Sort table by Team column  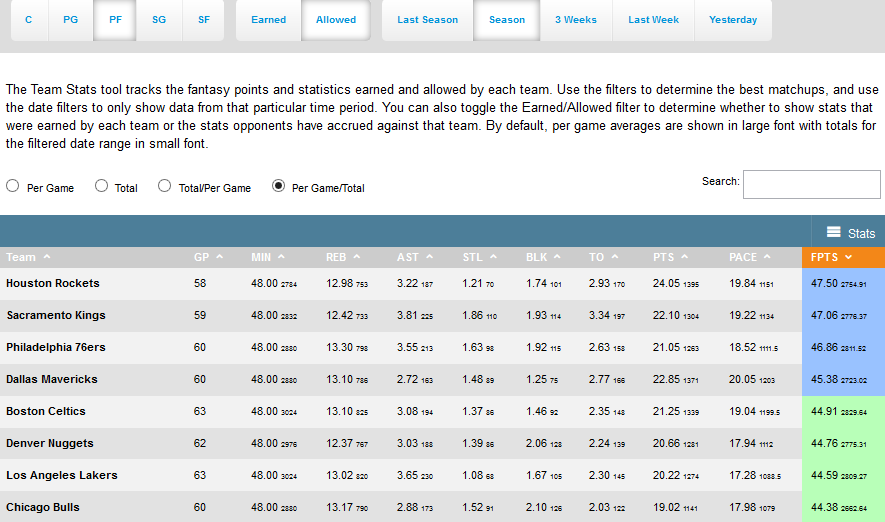coord(28,257)
